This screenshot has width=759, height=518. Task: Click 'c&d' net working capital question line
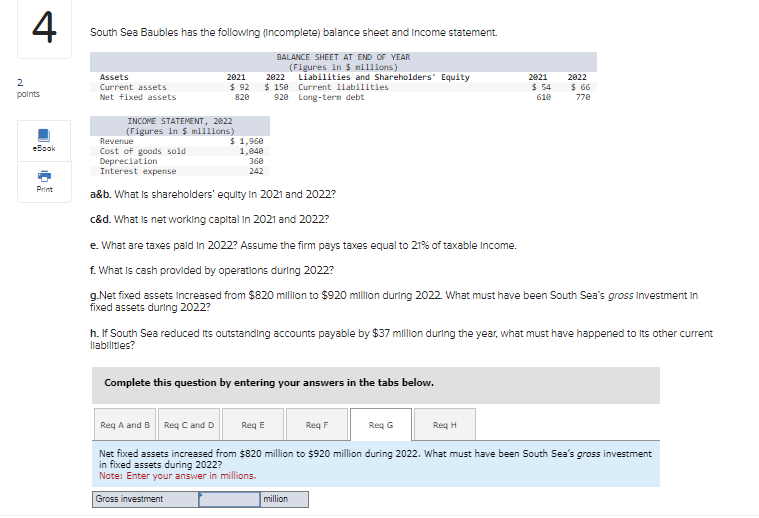[209, 219]
